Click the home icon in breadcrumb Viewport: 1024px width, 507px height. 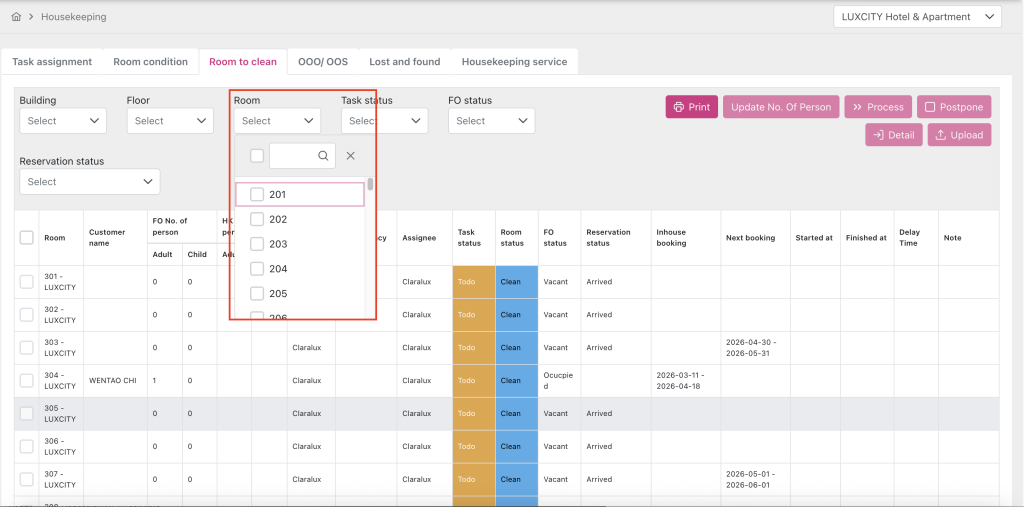click(16, 17)
